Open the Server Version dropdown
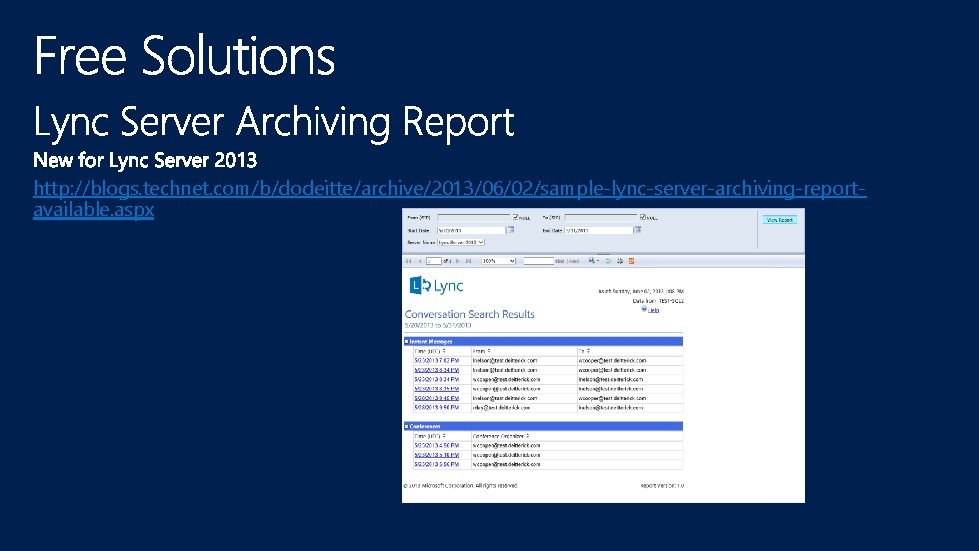Viewport: 979px width, 551px height. [x=461, y=242]
